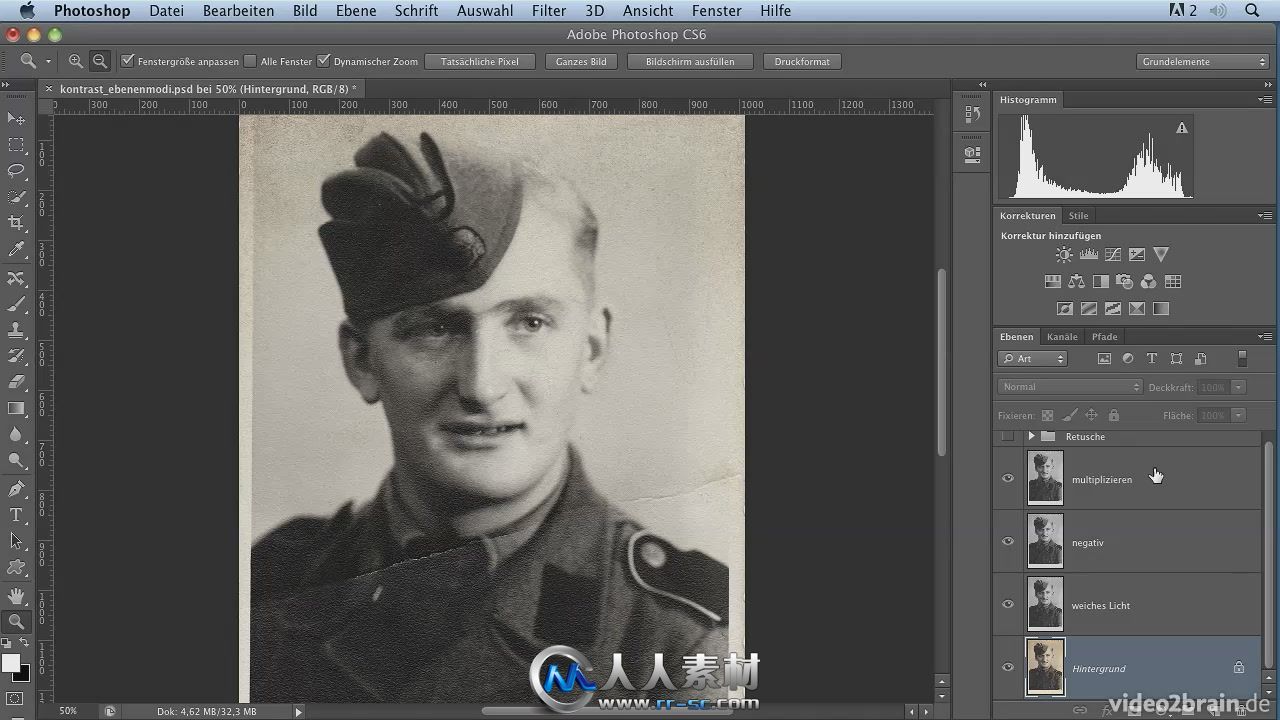
Task: Select the Dodge tool
Action: 16,461
